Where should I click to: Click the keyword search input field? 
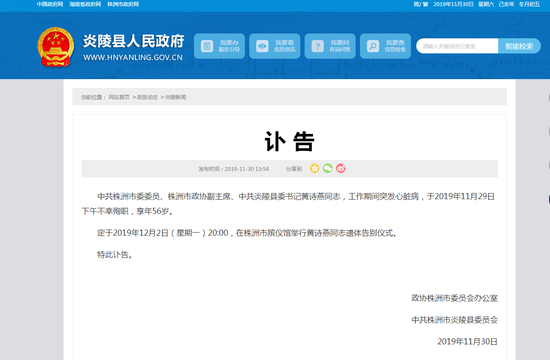(x=457, y=46)
